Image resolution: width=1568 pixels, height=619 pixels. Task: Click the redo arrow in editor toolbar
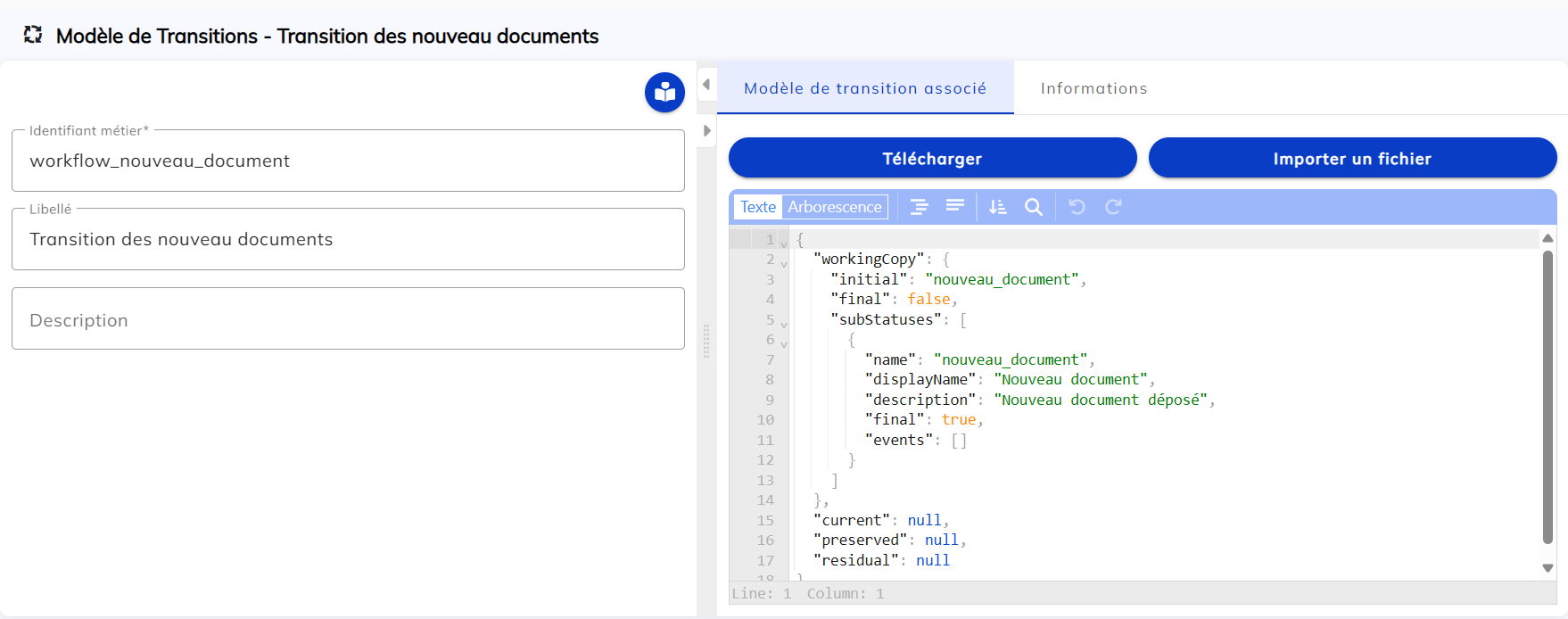[x=1113, y=207]
